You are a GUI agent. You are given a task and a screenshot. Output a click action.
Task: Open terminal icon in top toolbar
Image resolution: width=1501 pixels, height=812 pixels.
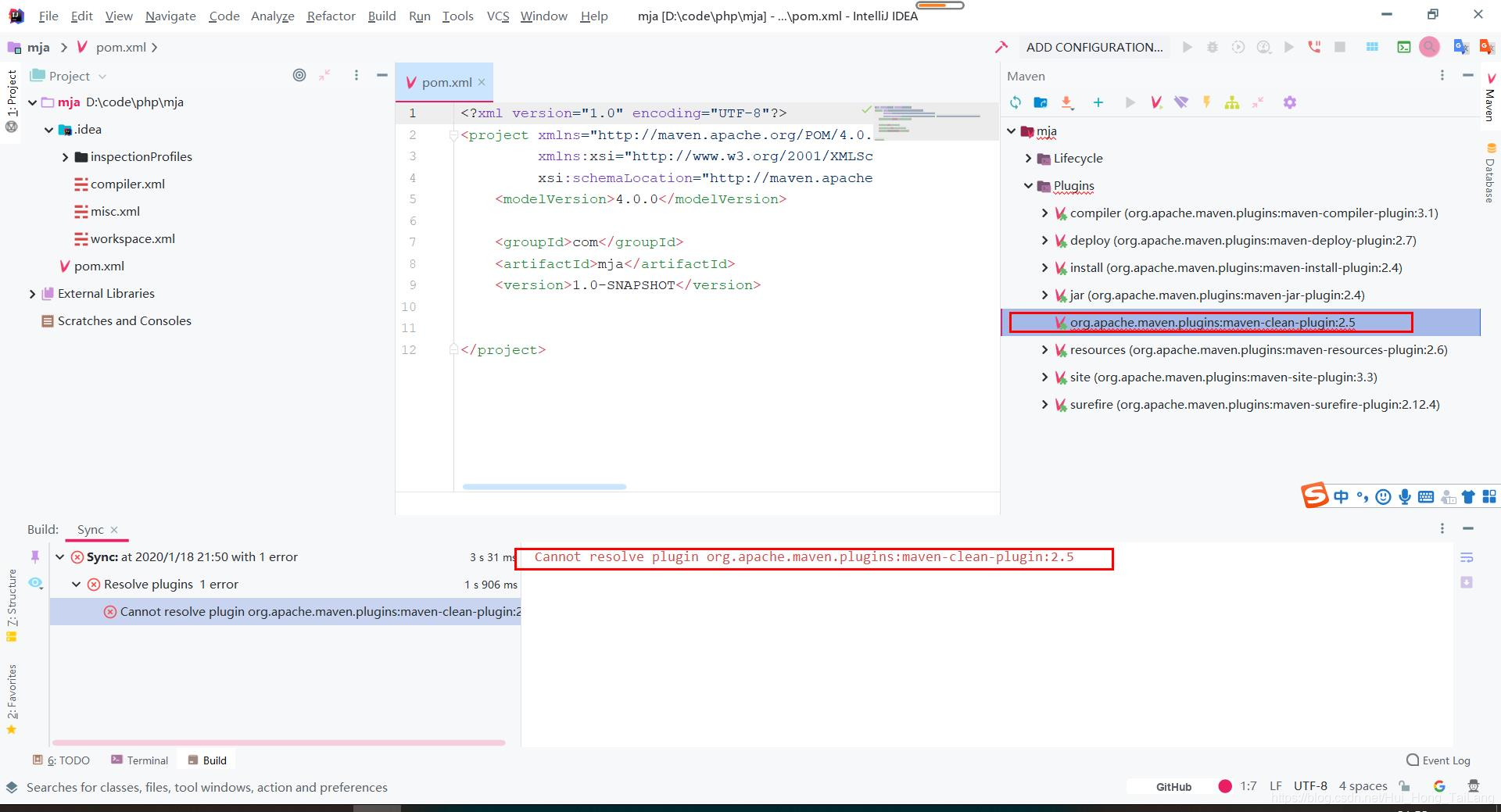click(x=1404, y=47)
